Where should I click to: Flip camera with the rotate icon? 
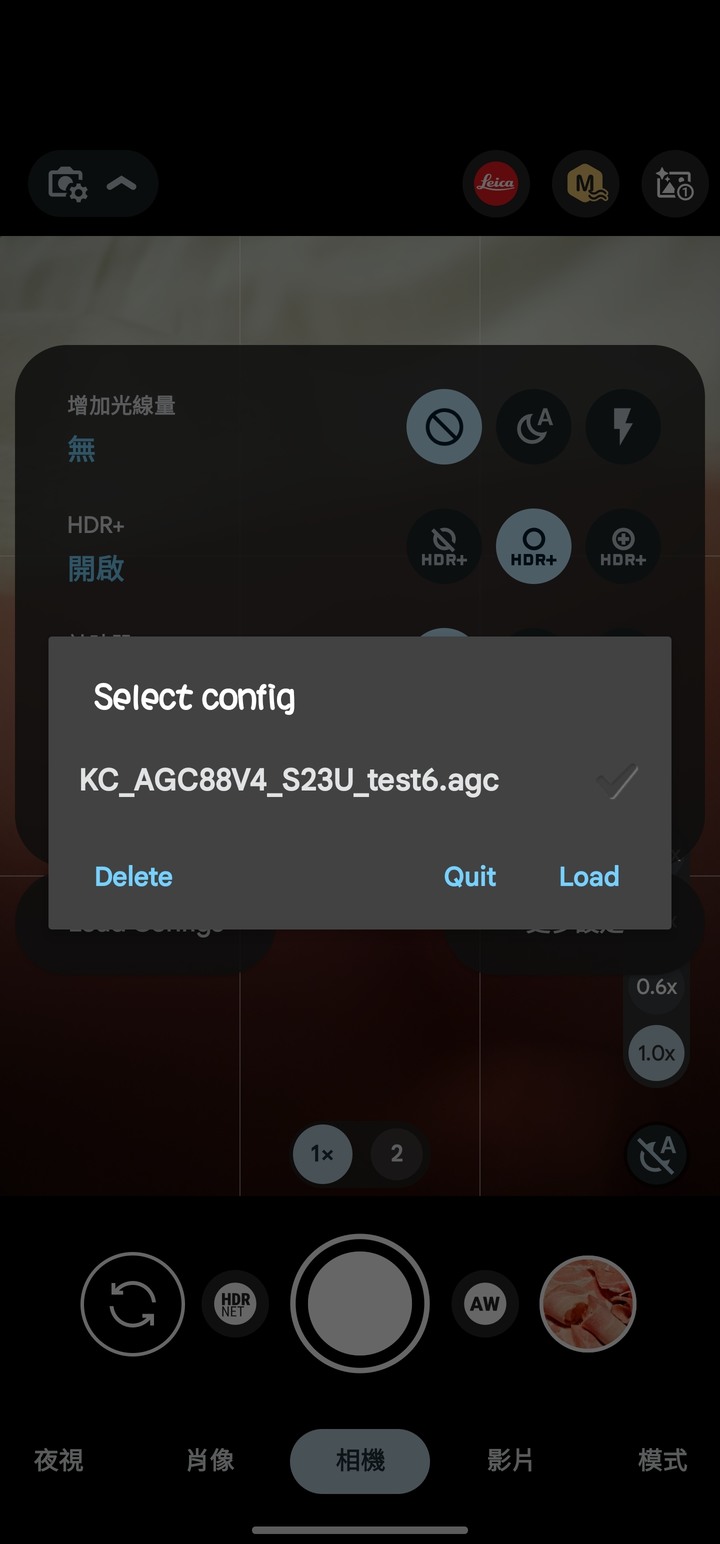point(133,1304)
